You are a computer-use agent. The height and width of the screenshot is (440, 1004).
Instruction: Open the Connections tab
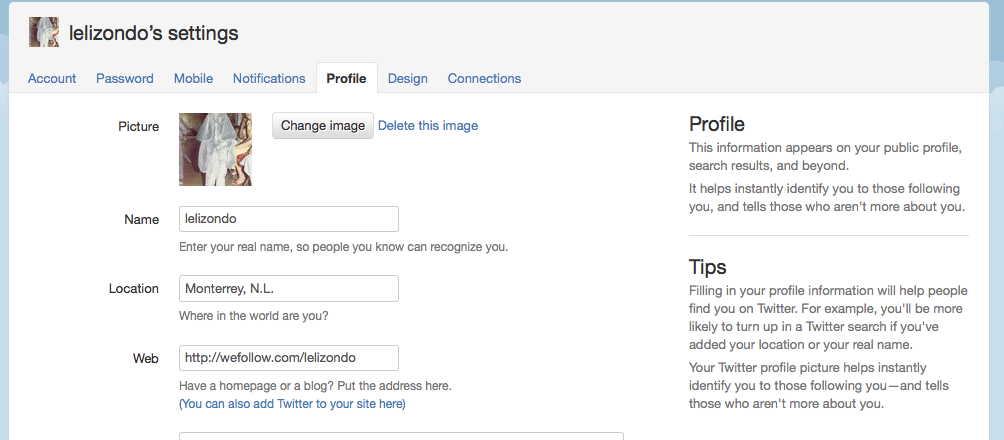click(484, 79)
